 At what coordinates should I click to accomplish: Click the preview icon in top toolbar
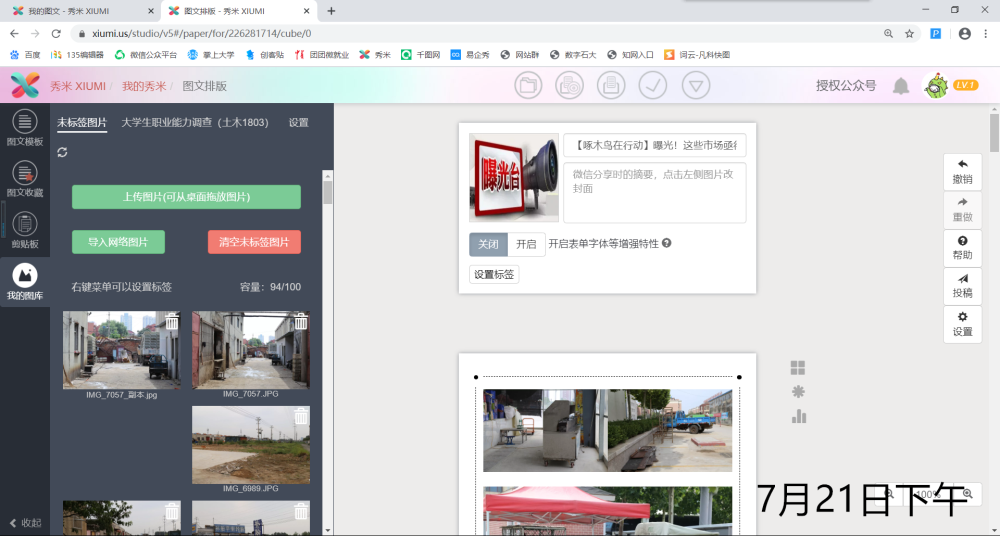pyautogui.click(x=570, y=86)
